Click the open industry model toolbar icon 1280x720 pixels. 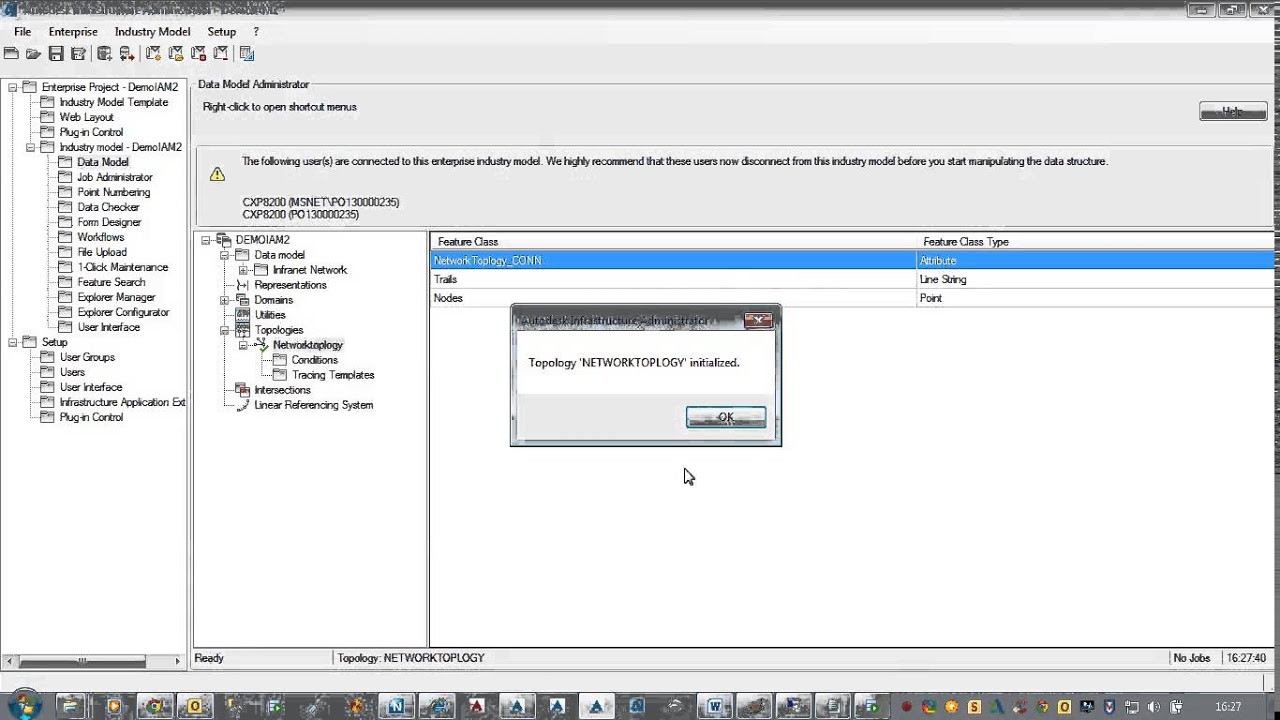point(176,54)
